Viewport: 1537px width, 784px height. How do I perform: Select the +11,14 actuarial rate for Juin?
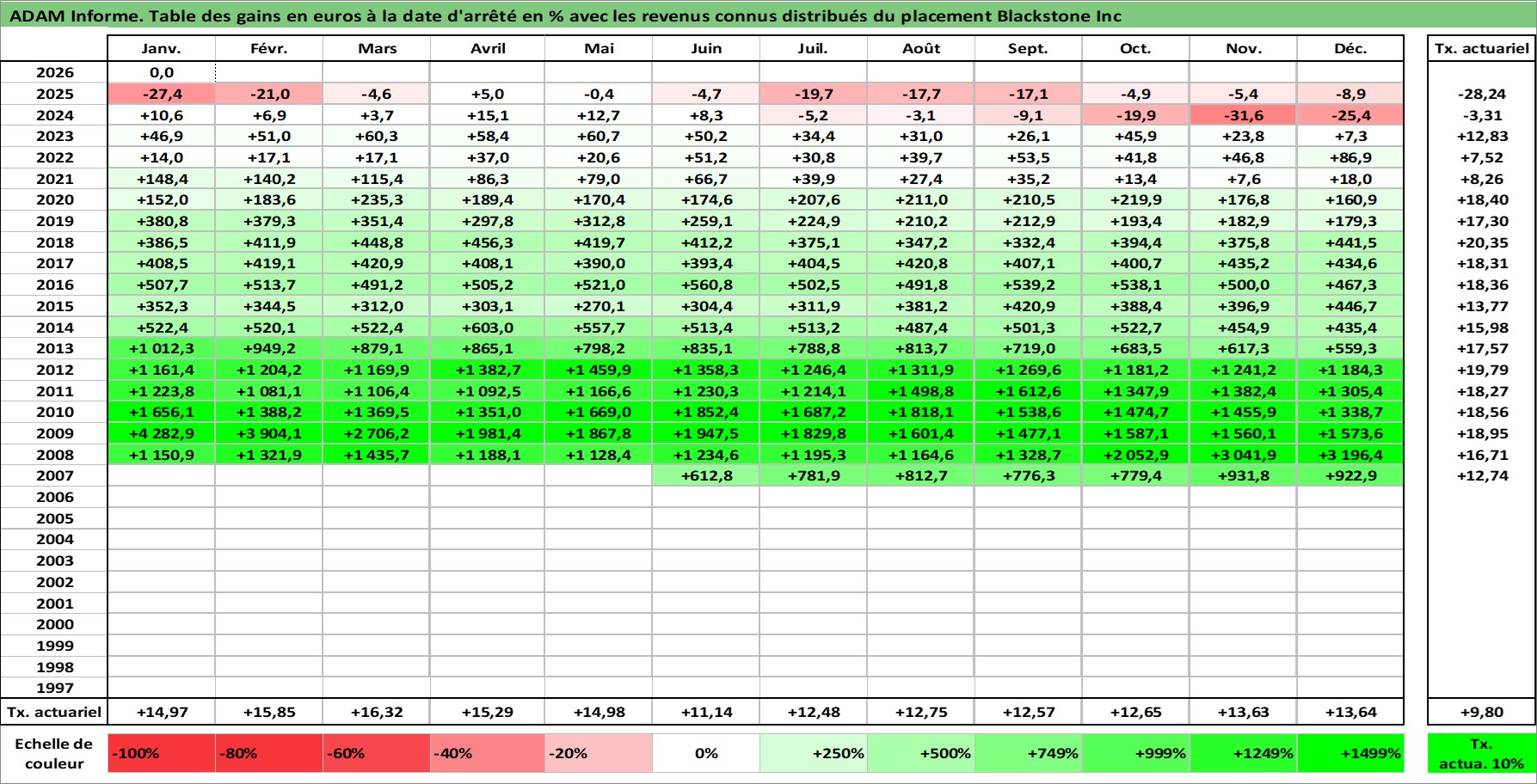click(x=706, y=713)
